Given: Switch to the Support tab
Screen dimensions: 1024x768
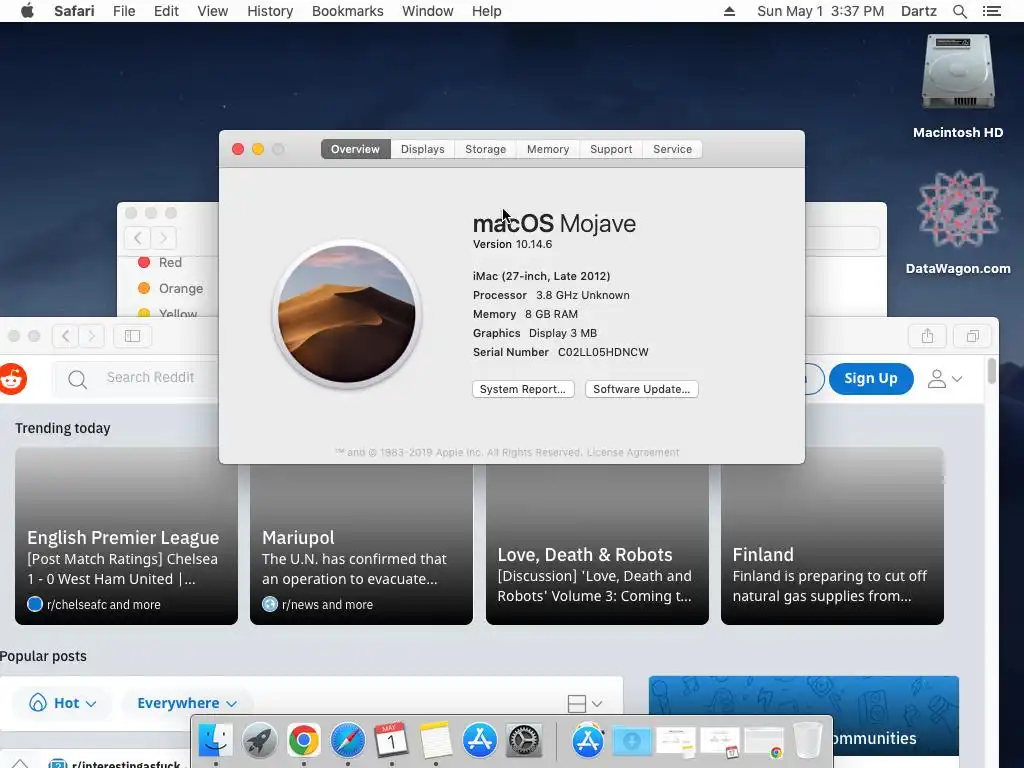Looking at the screenshot, I should tap(611, 149).
